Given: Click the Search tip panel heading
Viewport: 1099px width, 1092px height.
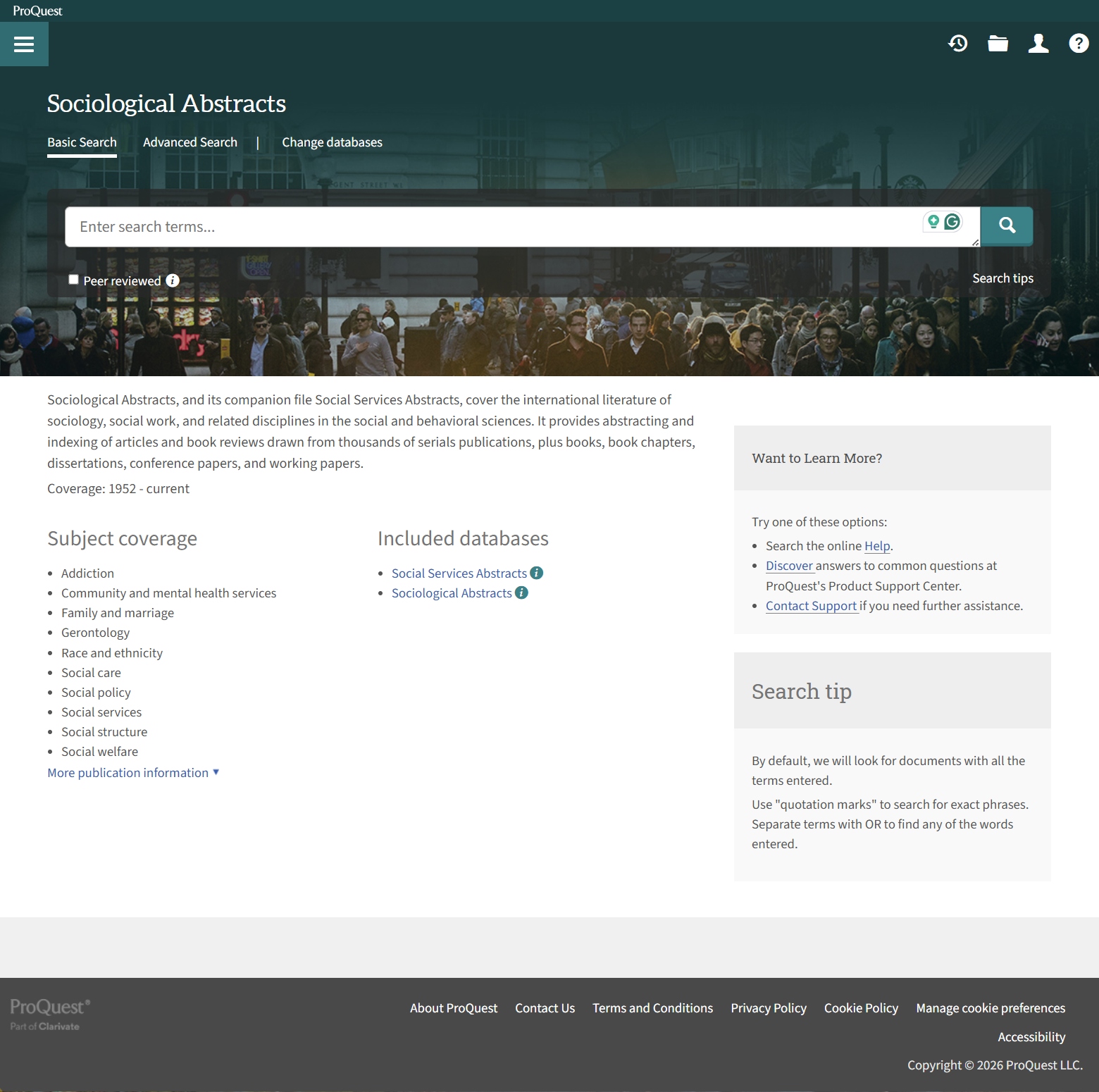Looking at the screenshot, I should coord(802,691).
